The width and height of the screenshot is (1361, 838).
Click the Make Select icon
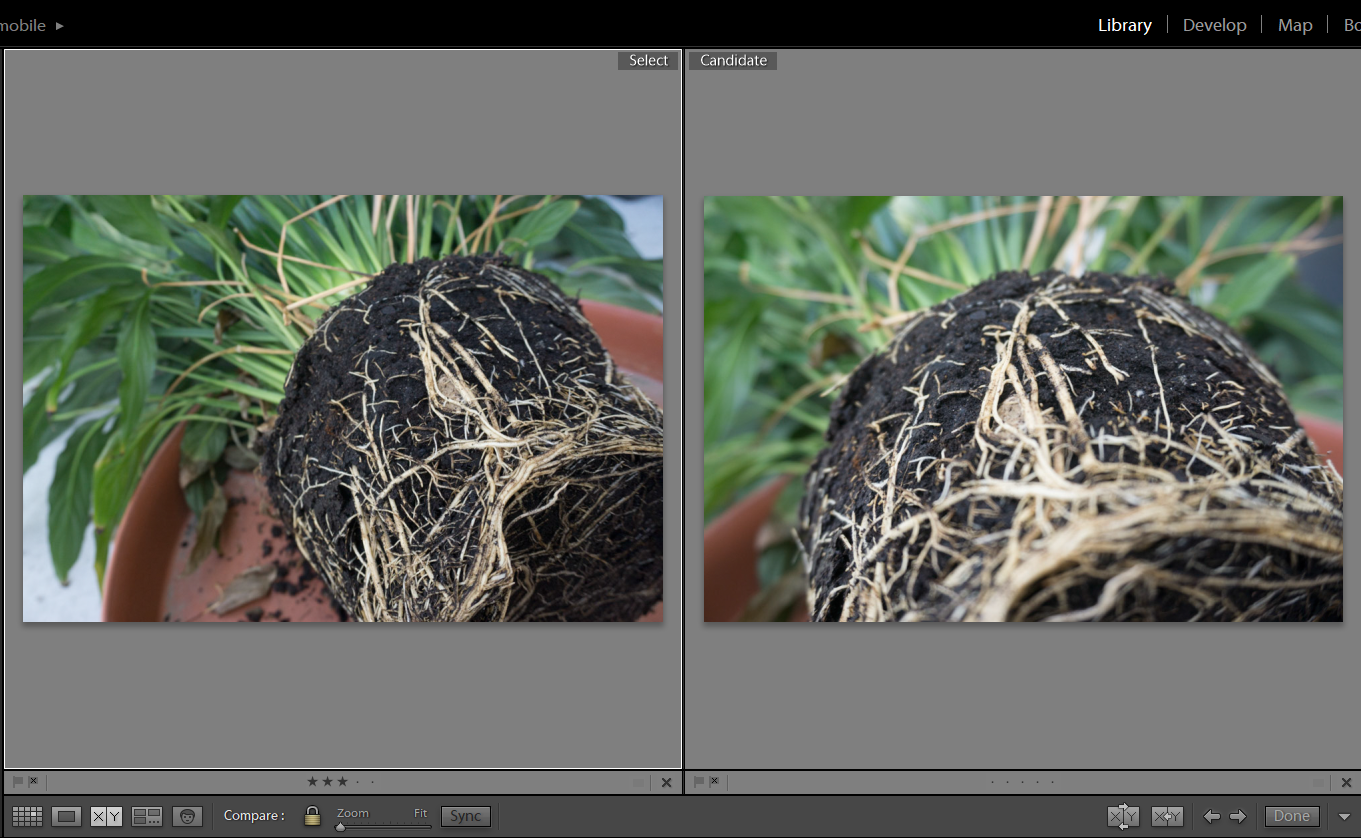[x=1167, y=816]
